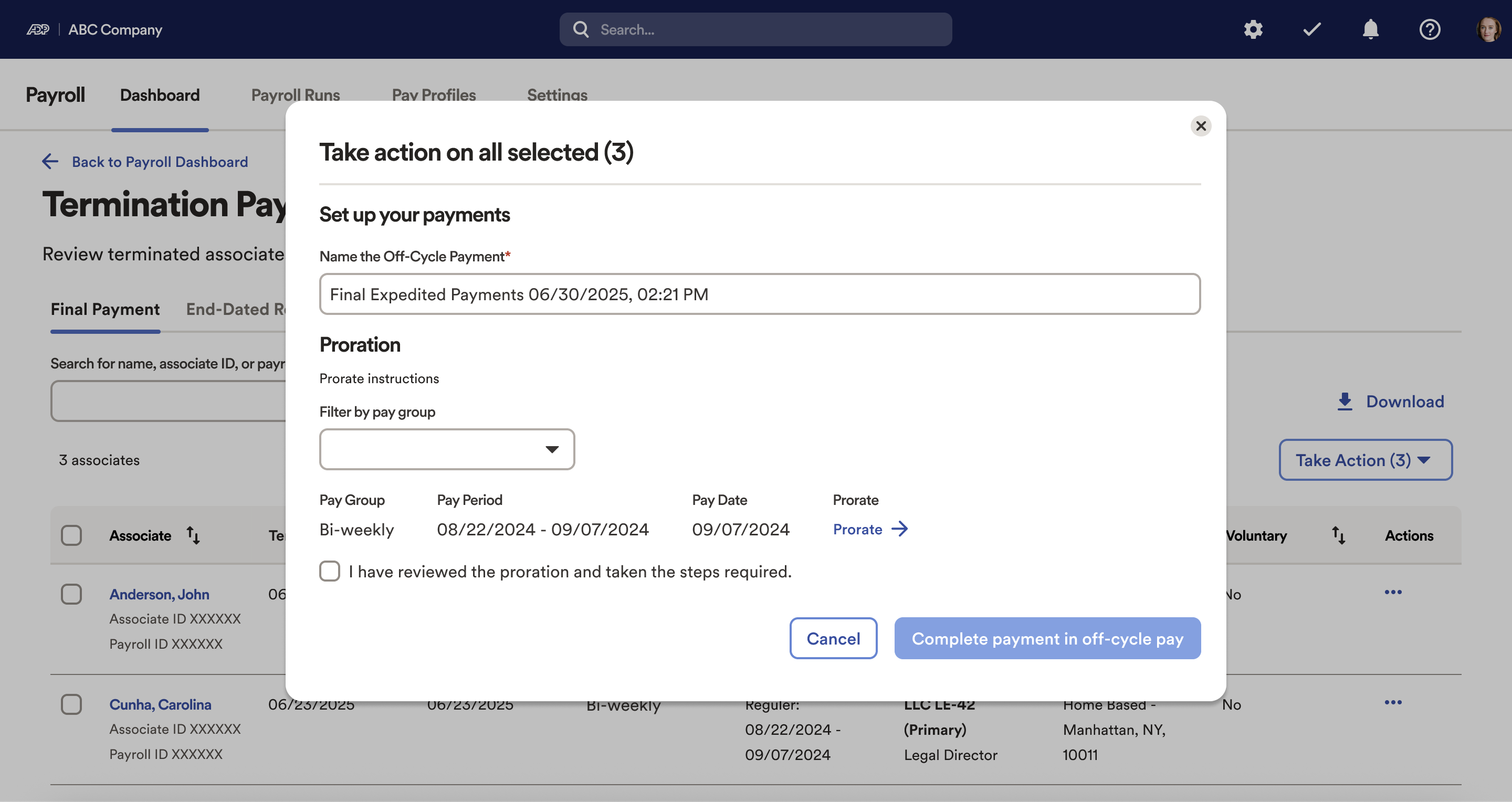Select the Final Payment tab

(104, 309)
